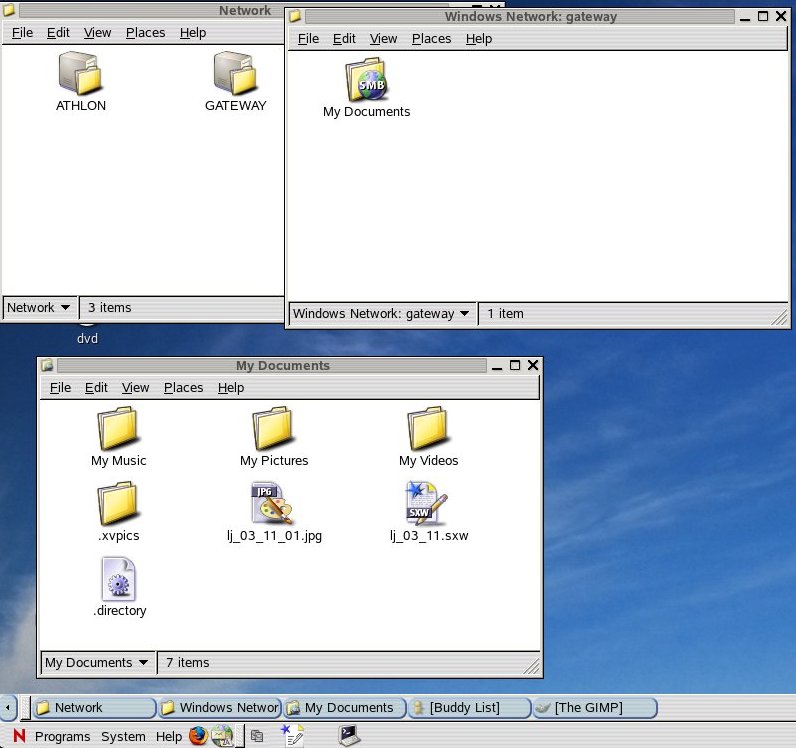The width and height of the screenshot is (796, 748).
Task: Switch to The GIMP taskbar button
Action: pos(594,708)
